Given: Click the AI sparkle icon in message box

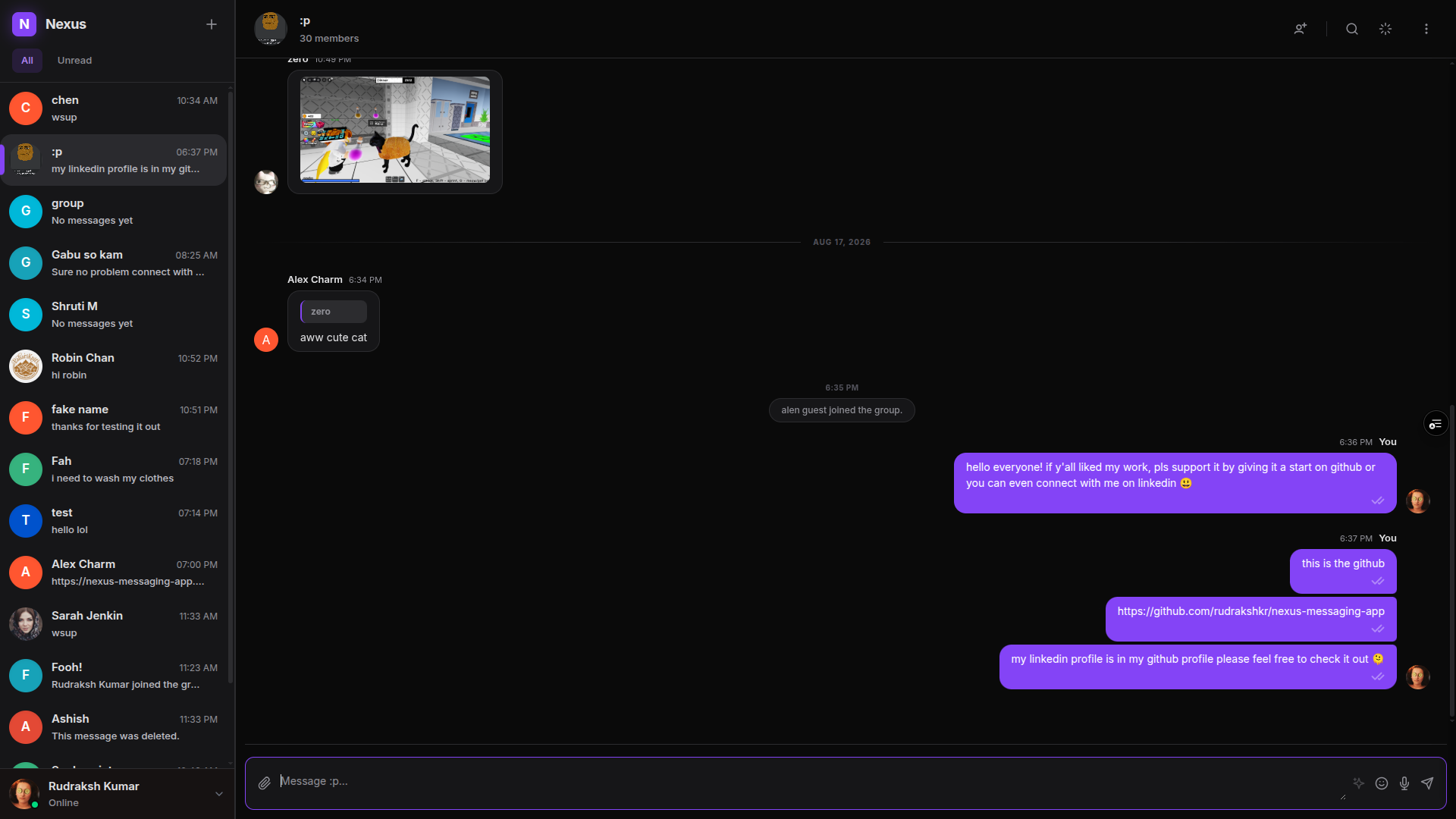Looking at the screenshot, I should [x=1359, y=783].
